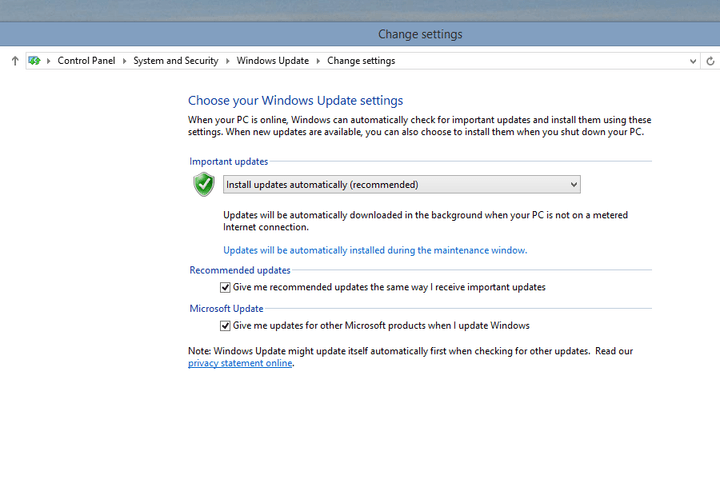Screen dimensions: 720x479
Task: Click the Change settings window title
Action: click(420, 34)
